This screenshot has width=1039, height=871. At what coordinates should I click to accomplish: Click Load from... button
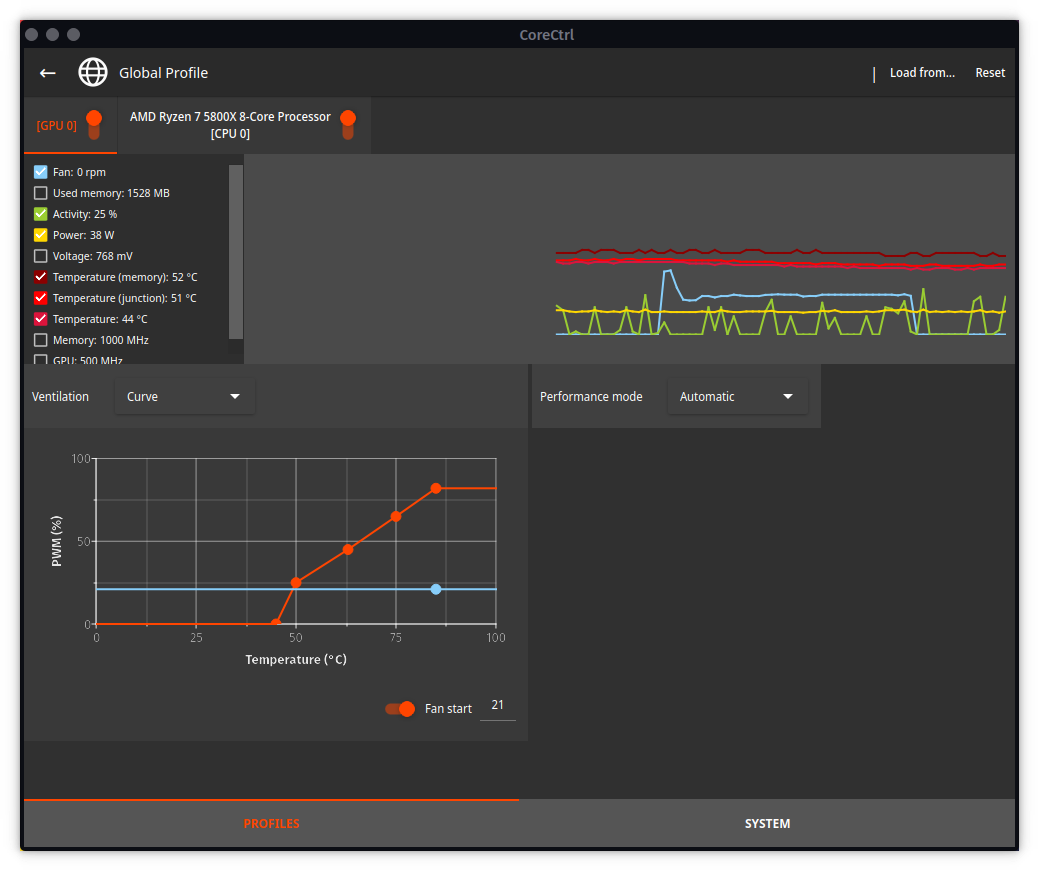tap(922, 73)
